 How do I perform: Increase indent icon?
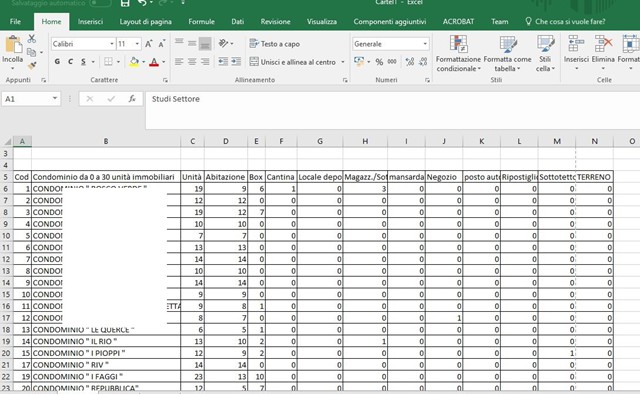pos(236,62)
